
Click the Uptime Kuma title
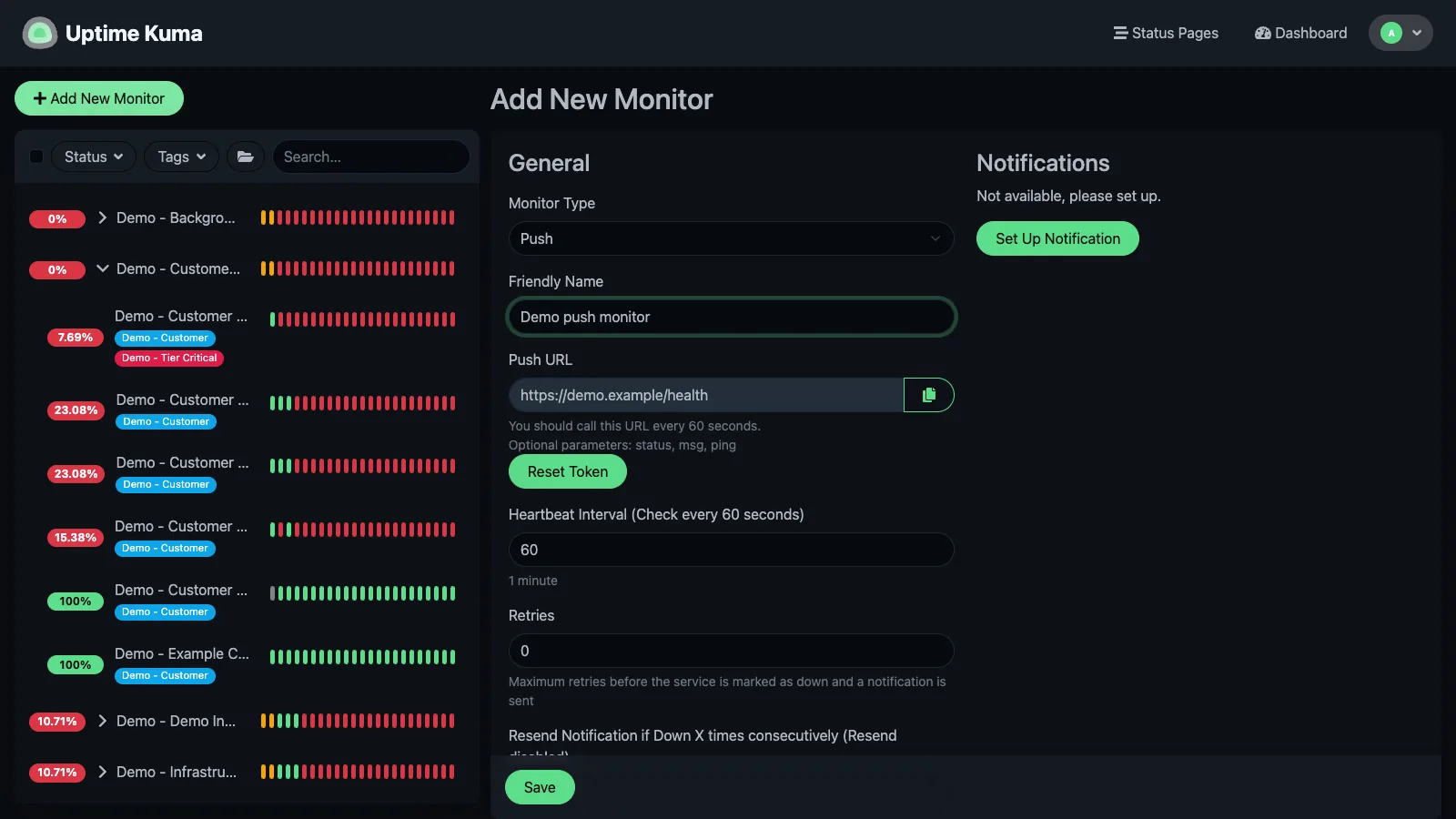pos(134,33)
